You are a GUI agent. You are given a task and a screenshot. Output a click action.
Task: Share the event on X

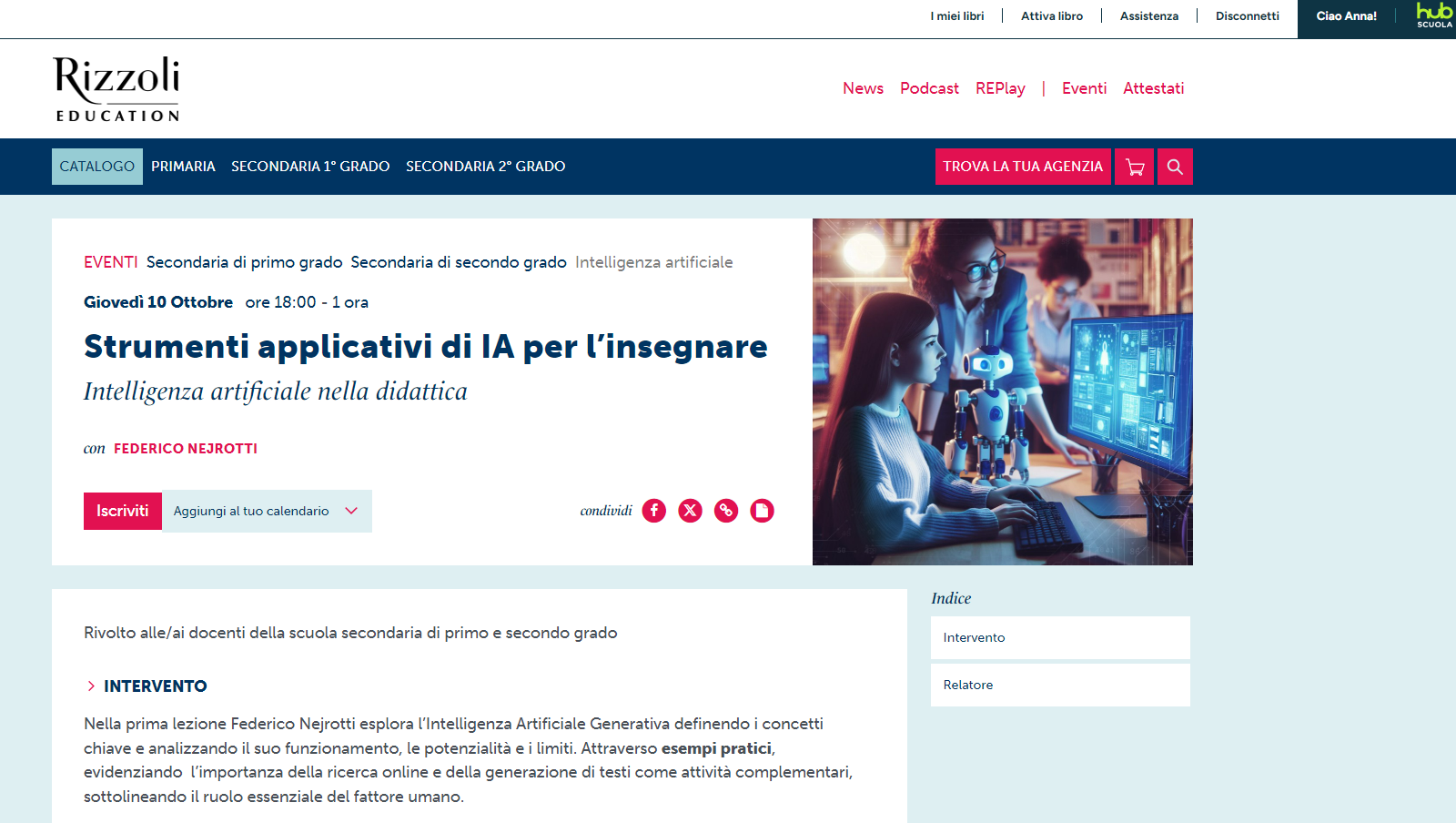(x=690, y=511)
